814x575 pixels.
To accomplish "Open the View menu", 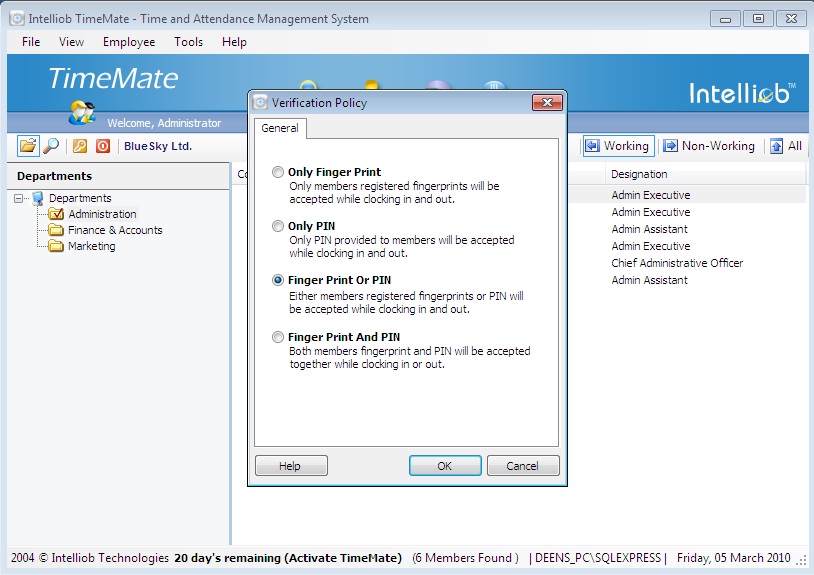I will point(71,42).
